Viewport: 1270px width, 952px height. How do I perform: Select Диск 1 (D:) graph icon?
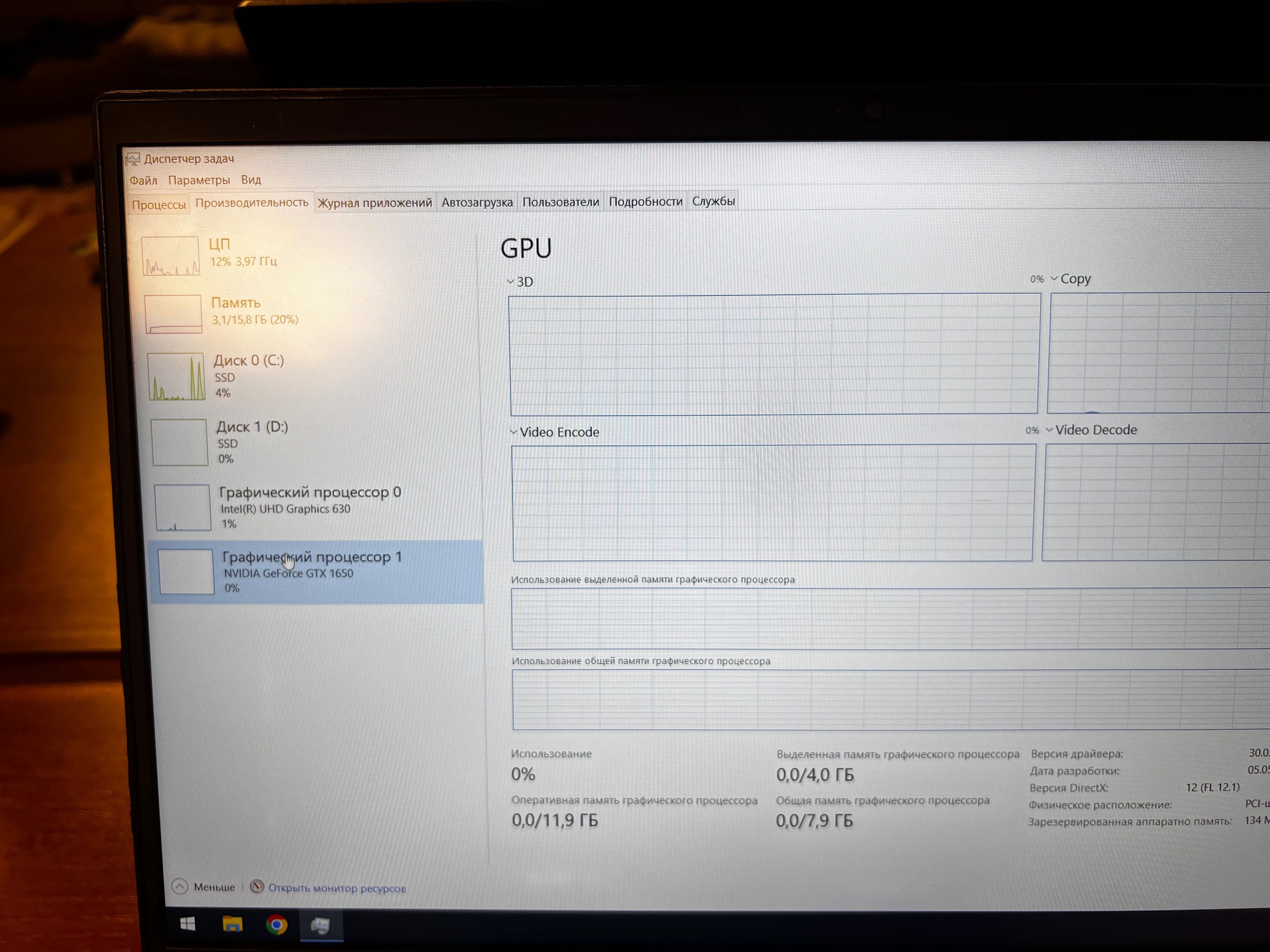(x=180, y=442)
